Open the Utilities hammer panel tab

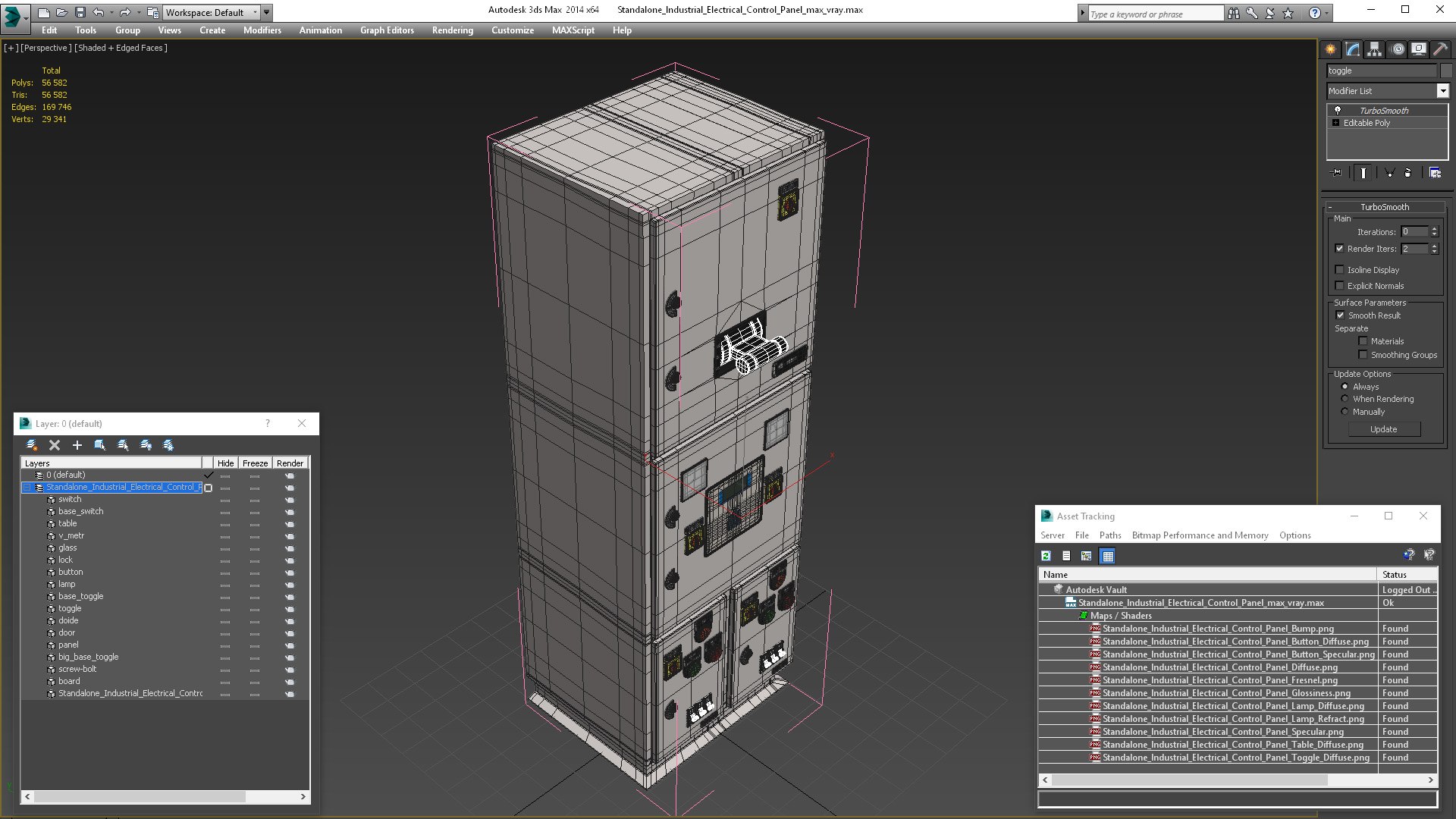click(x=1440, y=49)
